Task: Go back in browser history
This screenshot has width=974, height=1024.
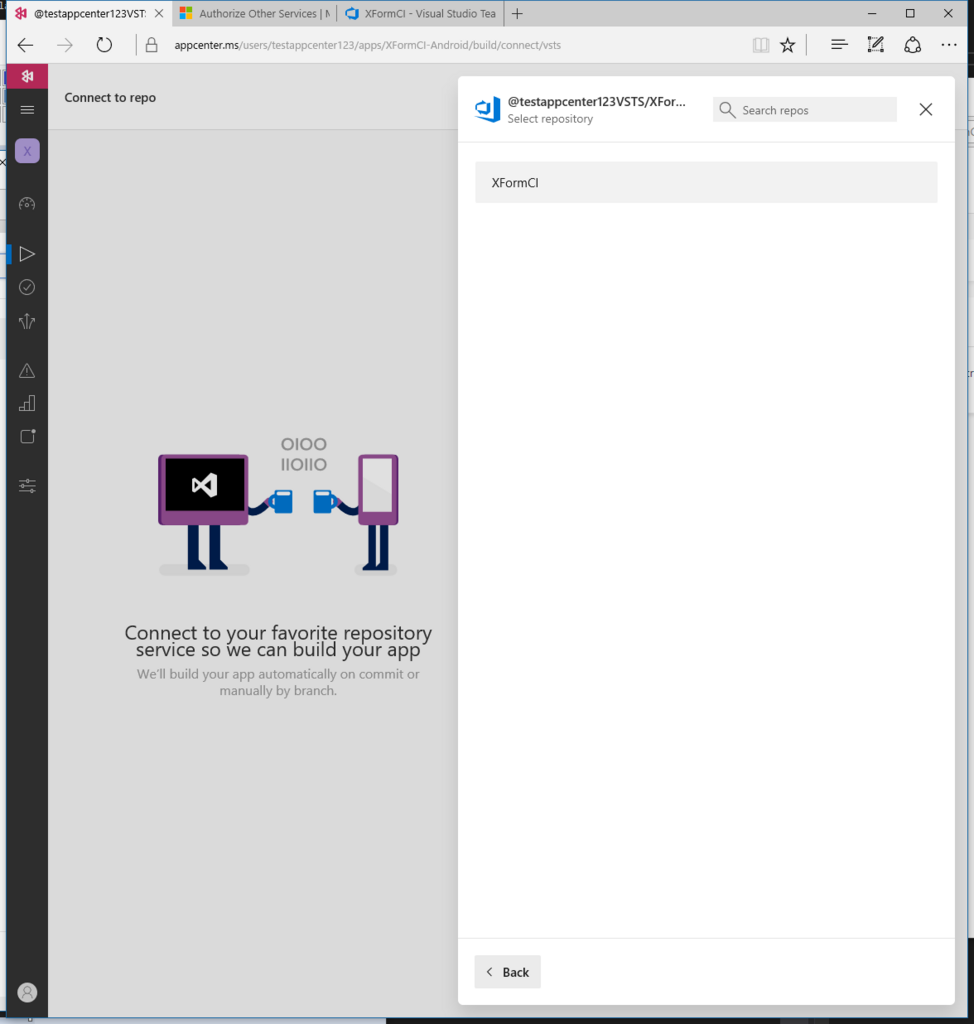Action: (25, 45)
